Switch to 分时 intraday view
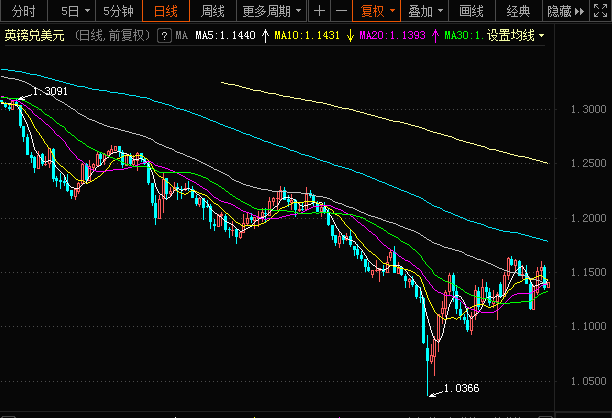Viewport: 612px width, 418px height. click(23, 11)
